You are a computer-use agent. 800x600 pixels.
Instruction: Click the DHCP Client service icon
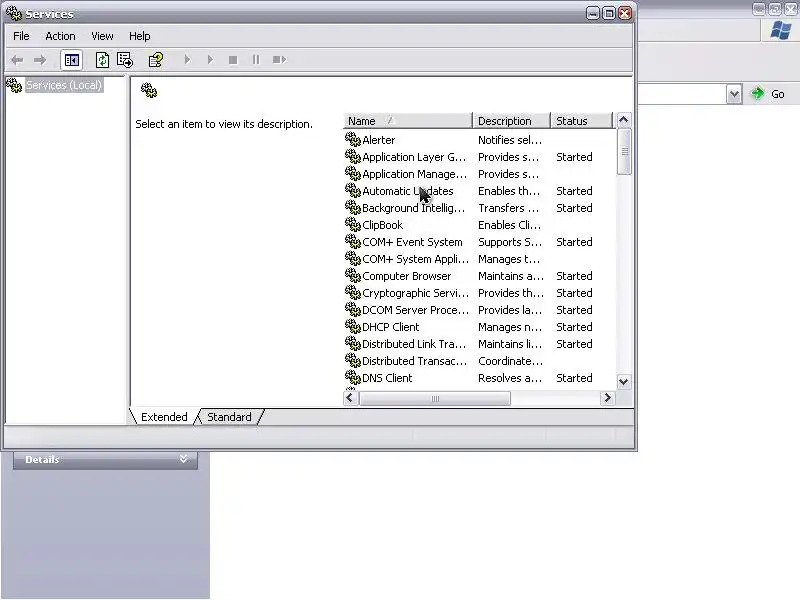tap(353, 327)
